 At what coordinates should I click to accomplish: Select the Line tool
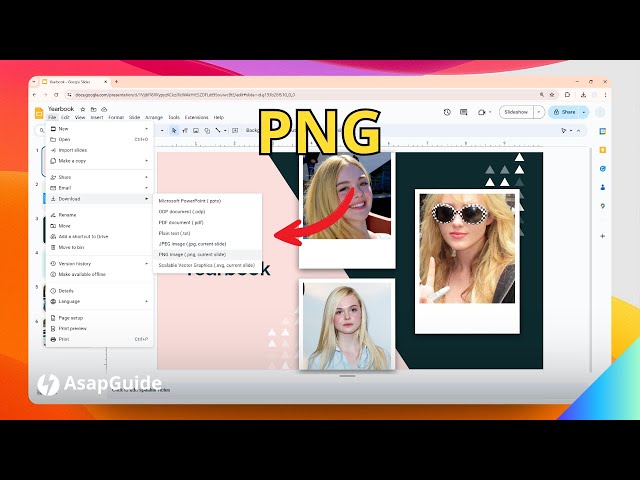[x=218, y=131]
